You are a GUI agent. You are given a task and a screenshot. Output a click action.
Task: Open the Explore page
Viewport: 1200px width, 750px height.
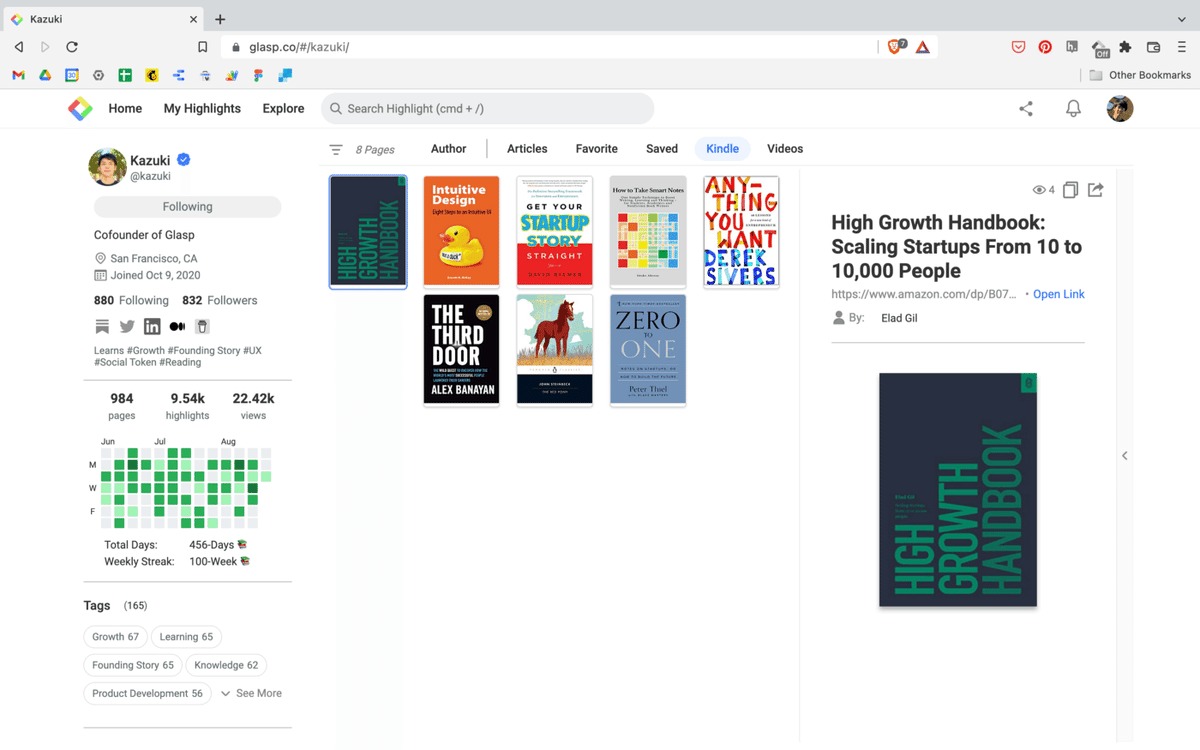coord(283,109)
